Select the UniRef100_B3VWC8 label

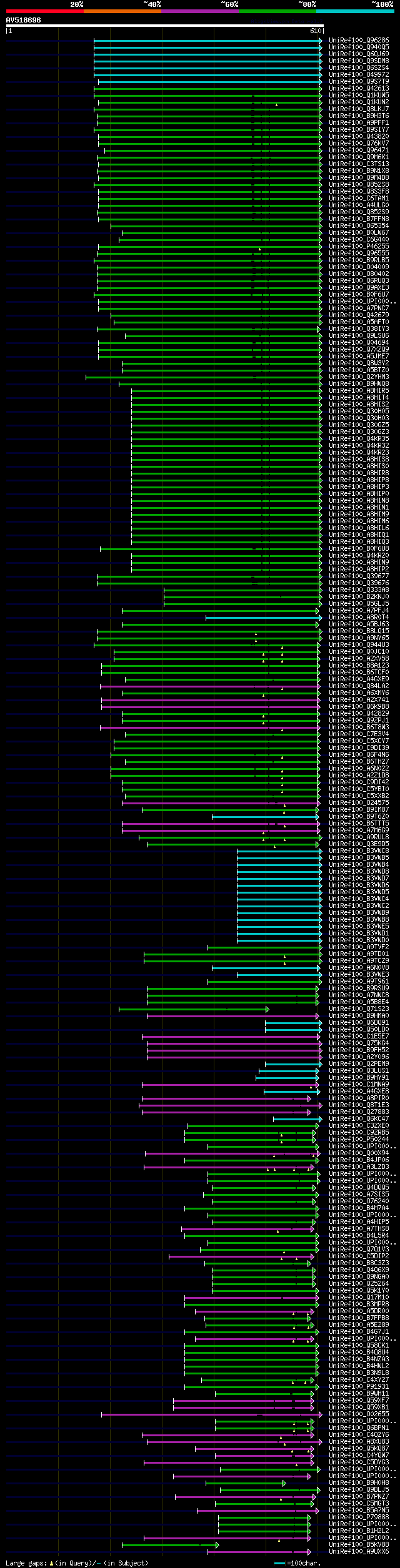(x=359, y=851)
